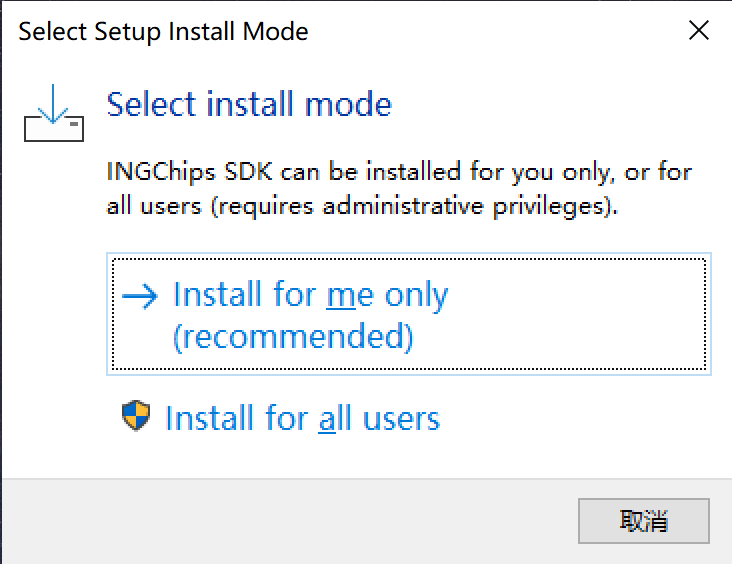Close the Setup Install Mode dialog
The height and width of the screenshot is (564, 732).
point(699,31)
